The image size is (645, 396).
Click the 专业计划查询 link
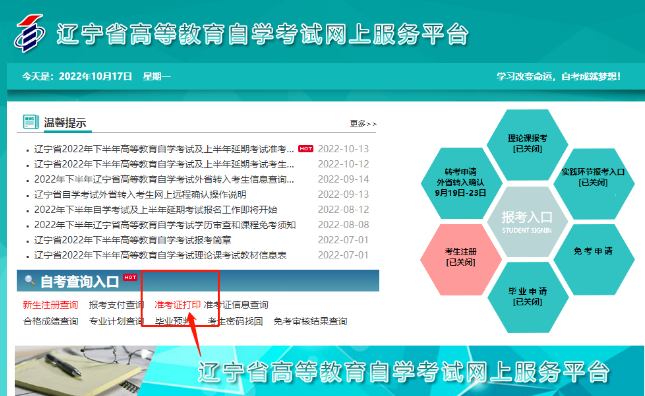116,321
